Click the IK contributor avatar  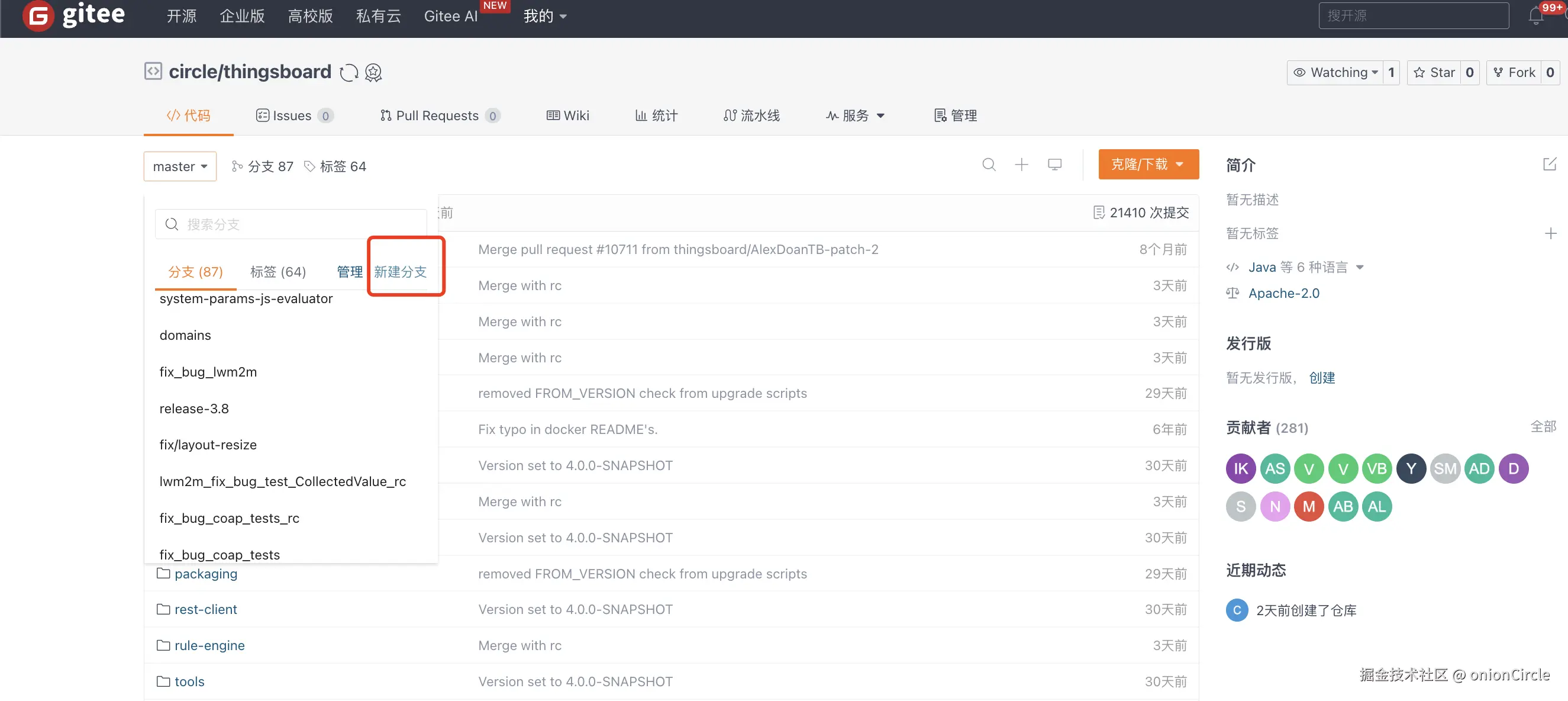pyautogui.click(x=1241, y=468)
